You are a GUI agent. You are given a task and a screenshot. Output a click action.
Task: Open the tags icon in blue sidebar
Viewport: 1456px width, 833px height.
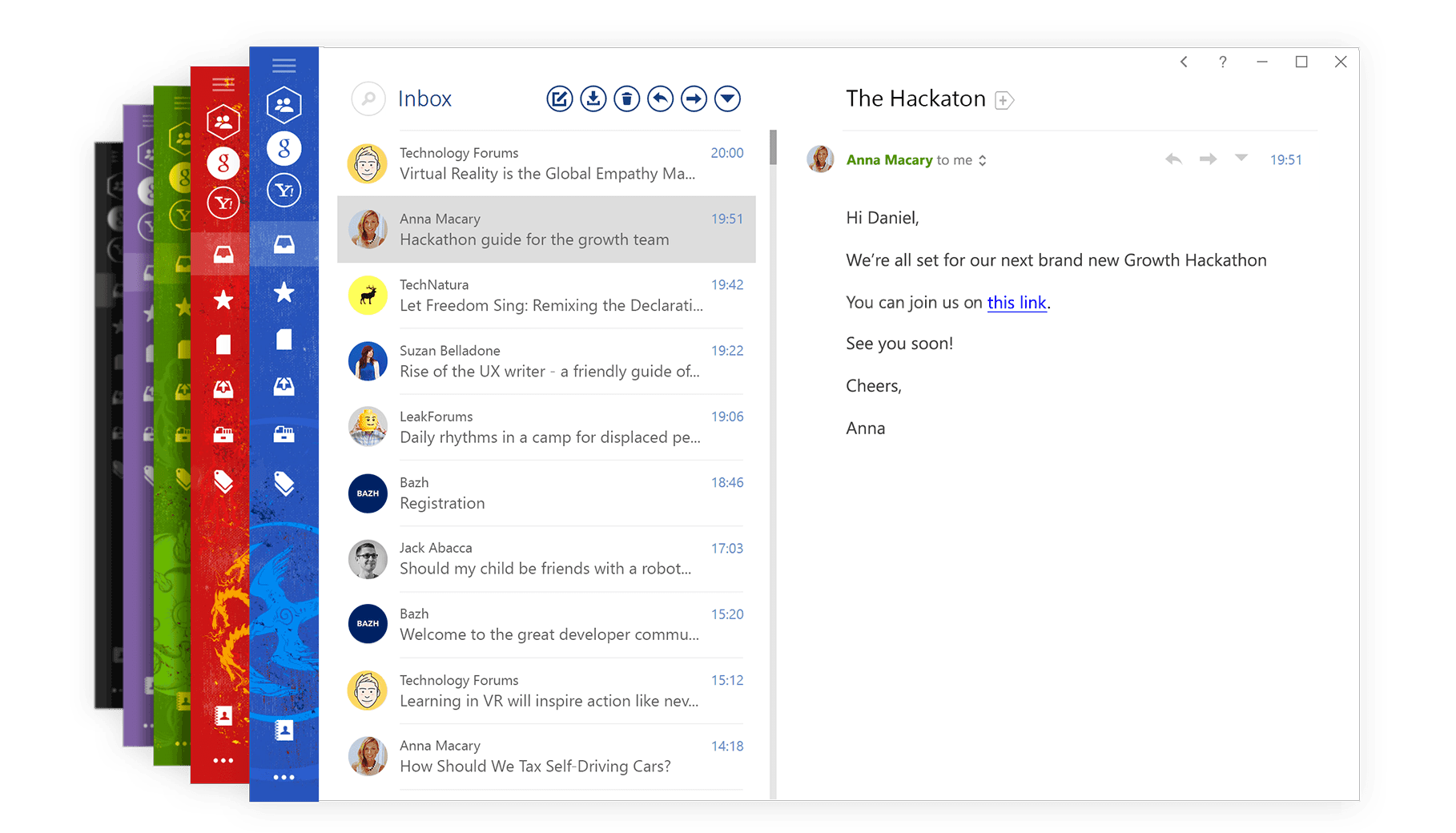click(284, 483)
